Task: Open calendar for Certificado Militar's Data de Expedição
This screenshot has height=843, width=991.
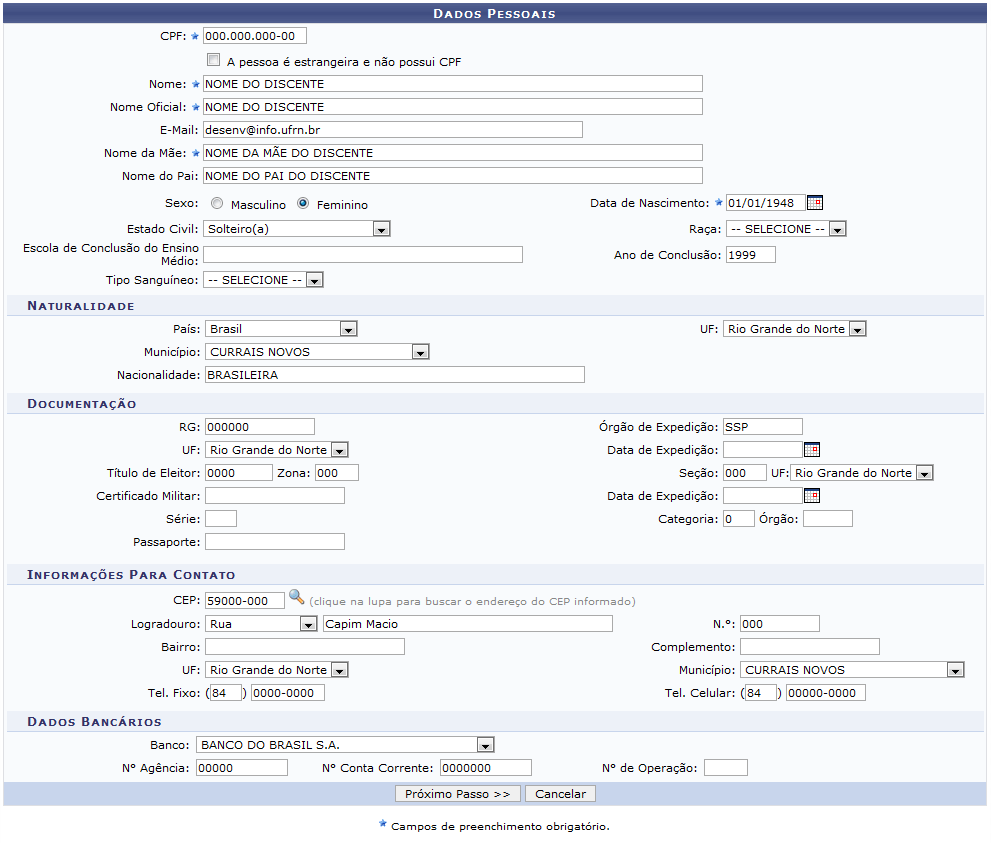Action: coord(812,495)
